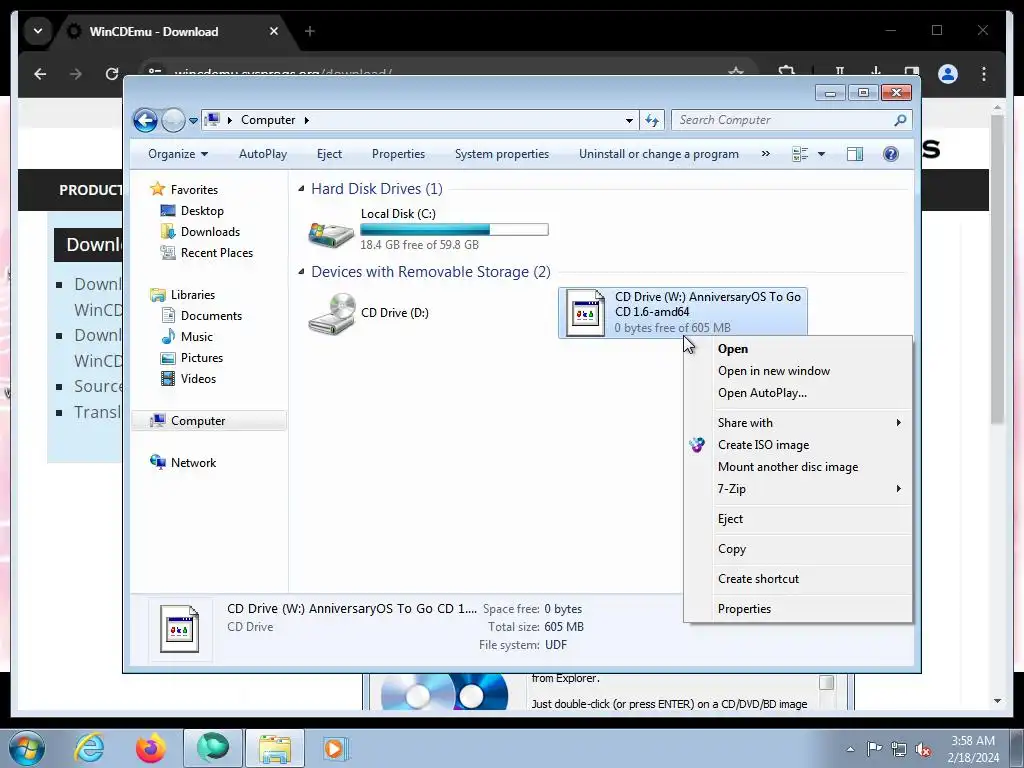Screen dimensions: 1024x768
Task: Open Downloads in the navigation pane
Action: pos(210,232)
